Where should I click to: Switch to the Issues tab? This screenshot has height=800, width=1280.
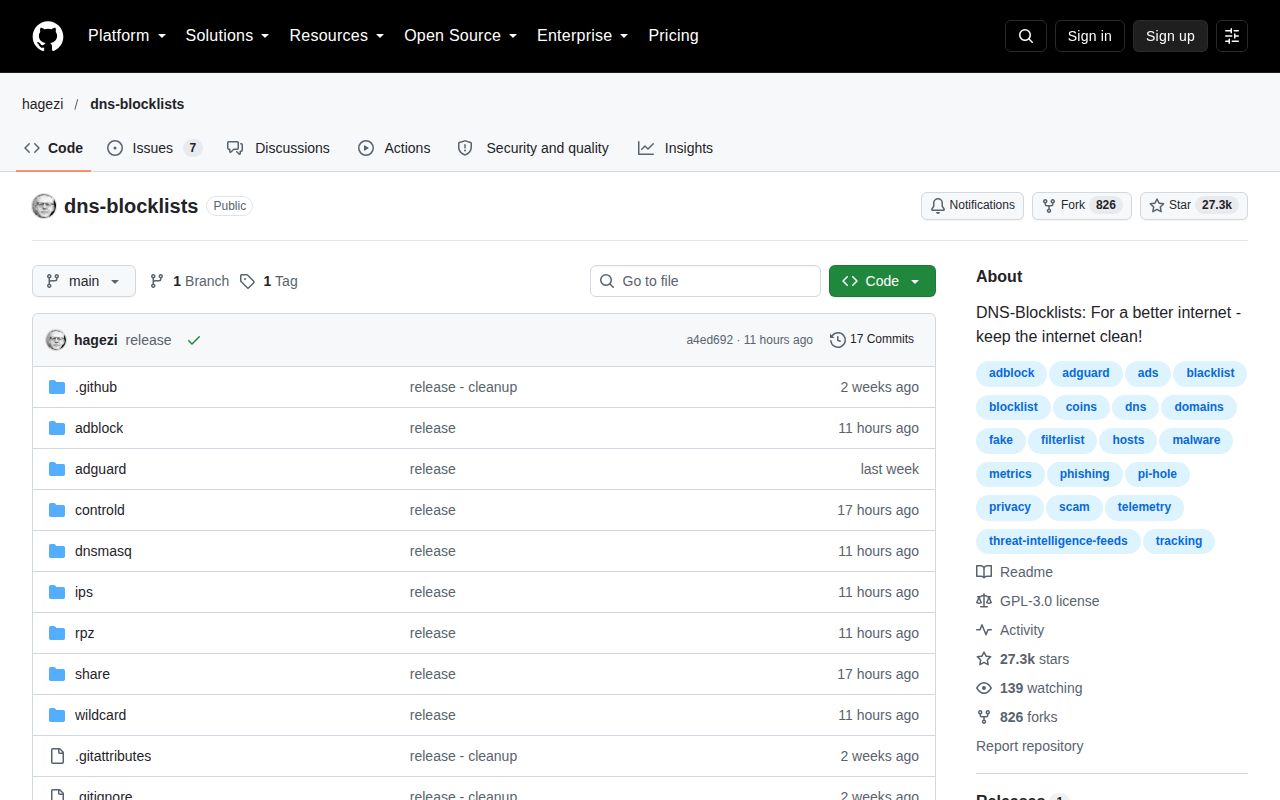[154, 148]
